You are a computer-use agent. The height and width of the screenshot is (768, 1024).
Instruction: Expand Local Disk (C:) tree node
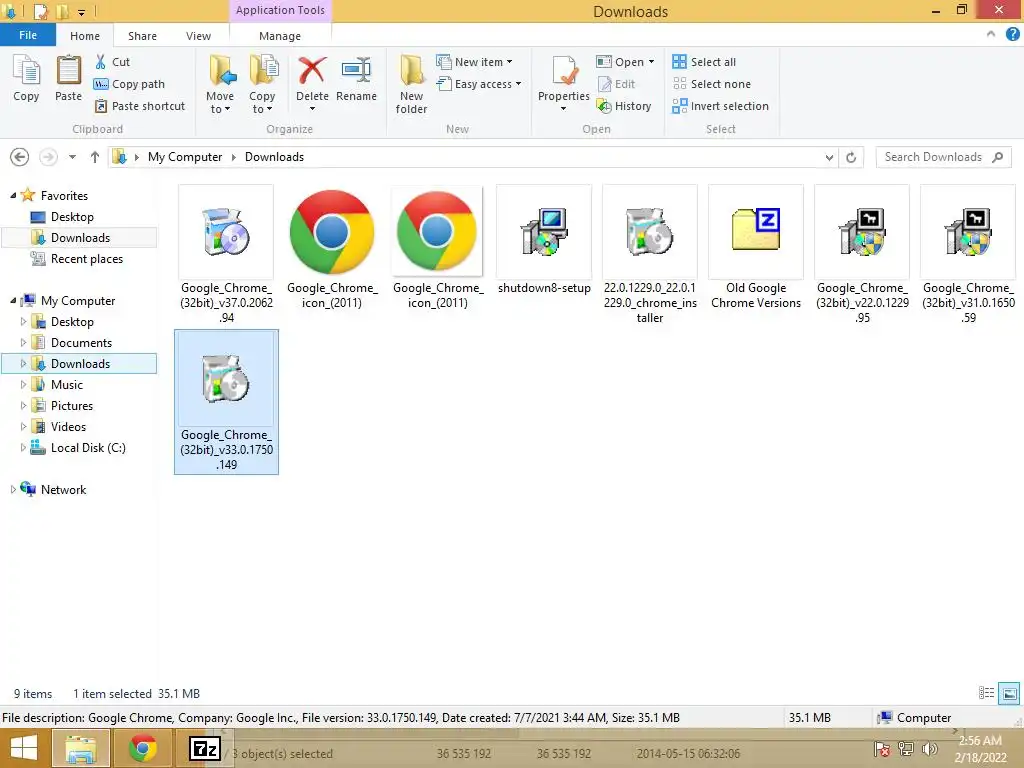click(24, 447)
